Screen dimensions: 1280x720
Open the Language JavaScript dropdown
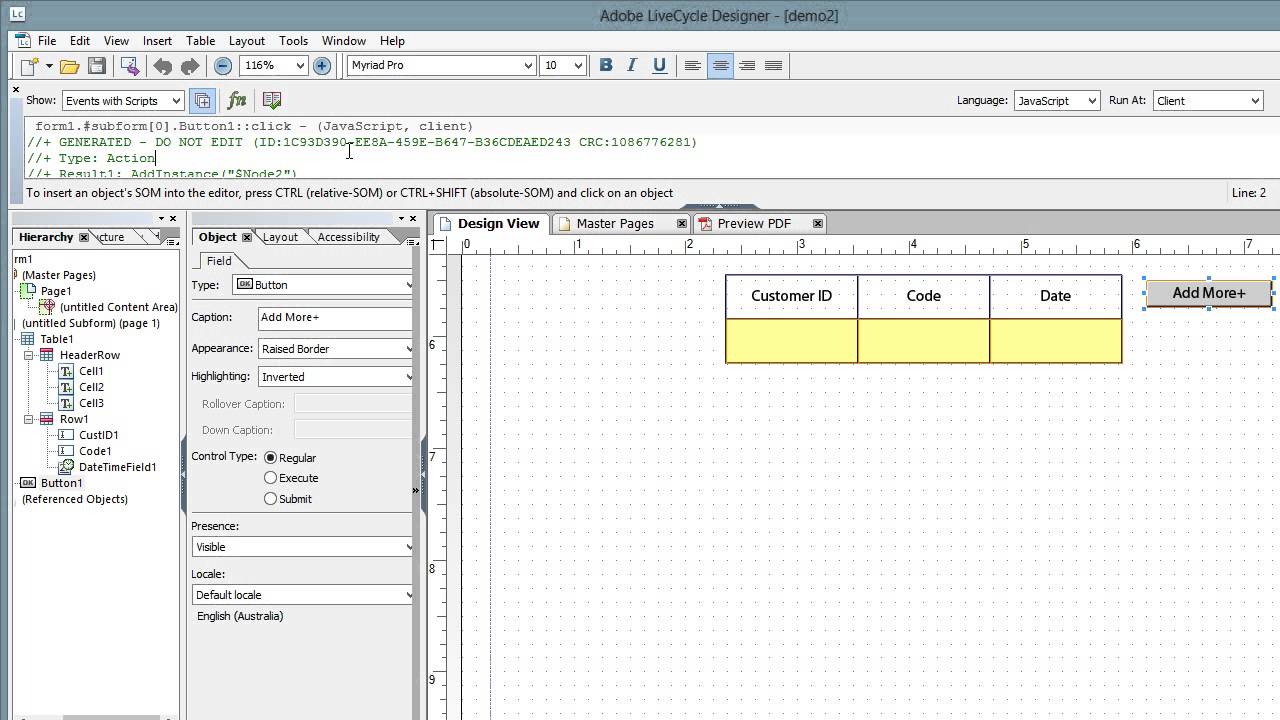1092,101
